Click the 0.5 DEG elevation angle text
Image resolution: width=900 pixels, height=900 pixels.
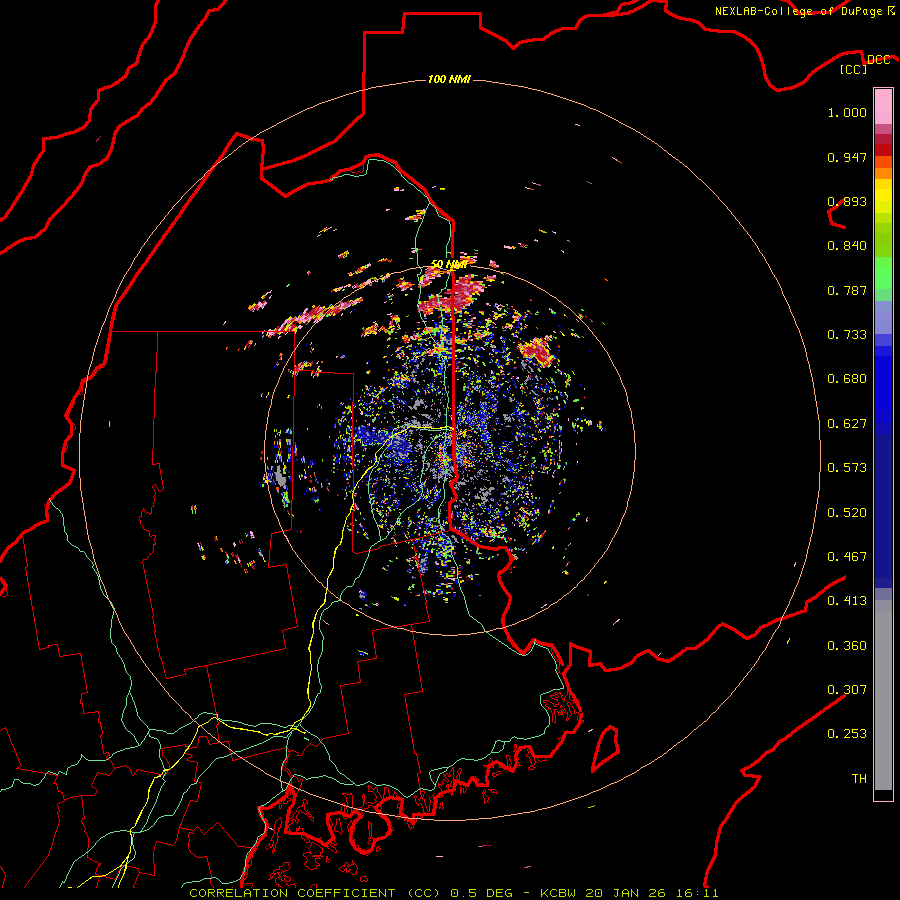click(482, 893)
